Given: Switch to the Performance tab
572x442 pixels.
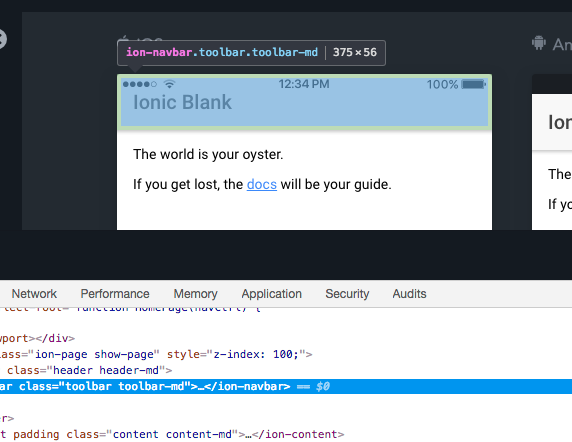Looking at the screenshot, I should pyautogui.click(x=115, y=294).
